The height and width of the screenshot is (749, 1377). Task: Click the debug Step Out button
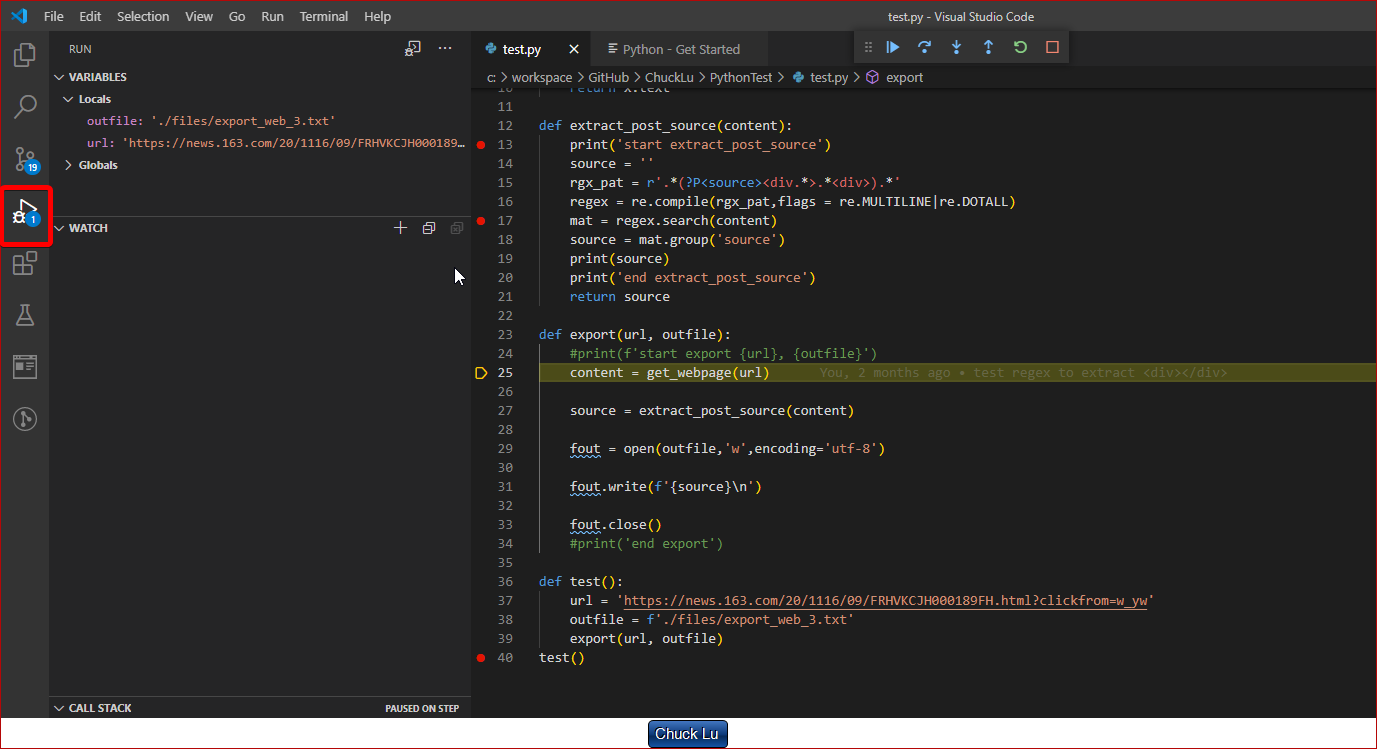click(x=988, y=47)
